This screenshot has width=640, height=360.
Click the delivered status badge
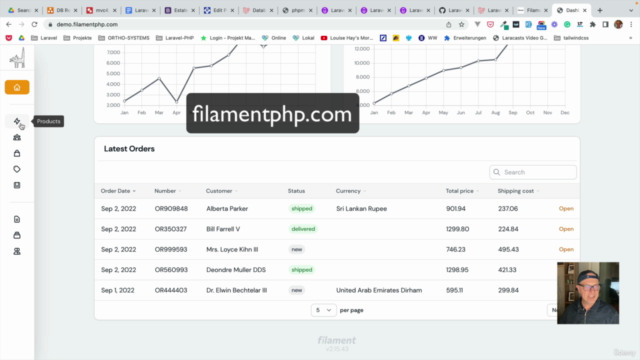coord(303,229)
